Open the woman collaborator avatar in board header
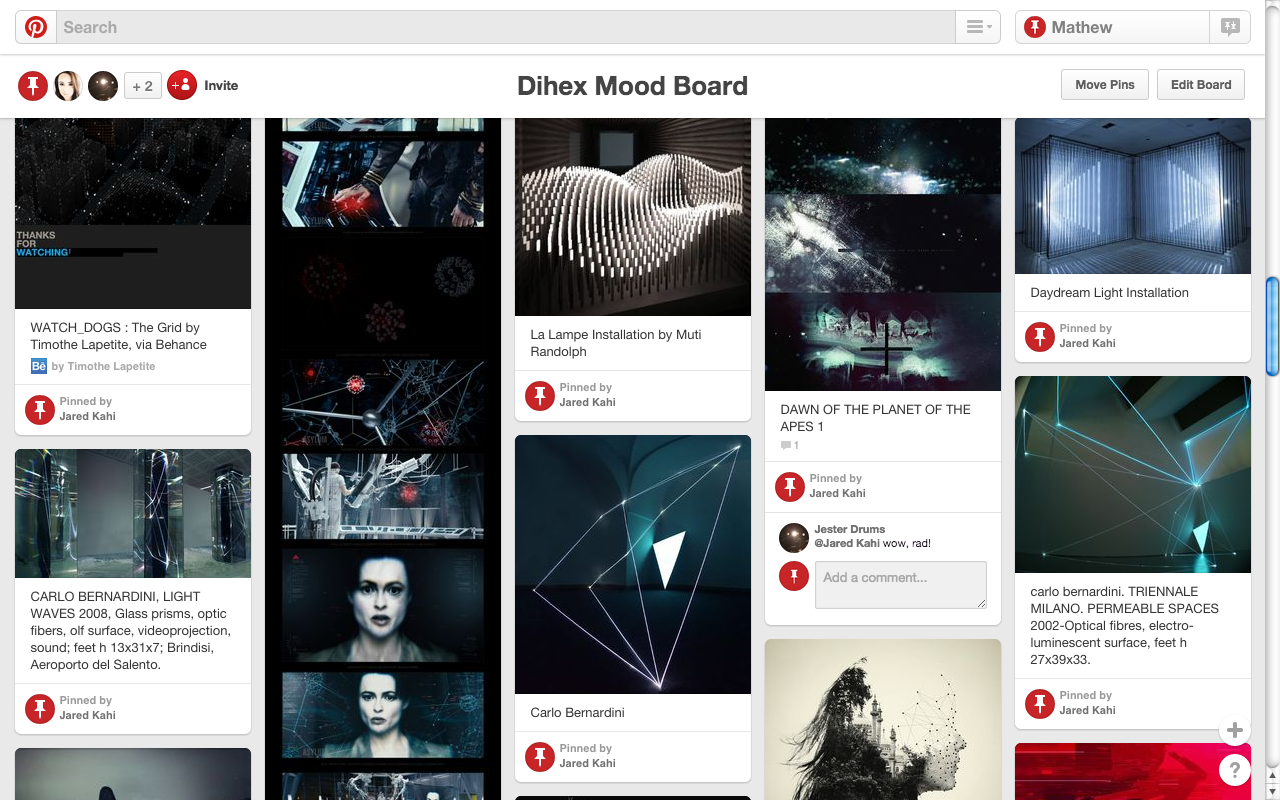Screen dimensions: 1280x800 pyautogui.click(x=68, y=86)
